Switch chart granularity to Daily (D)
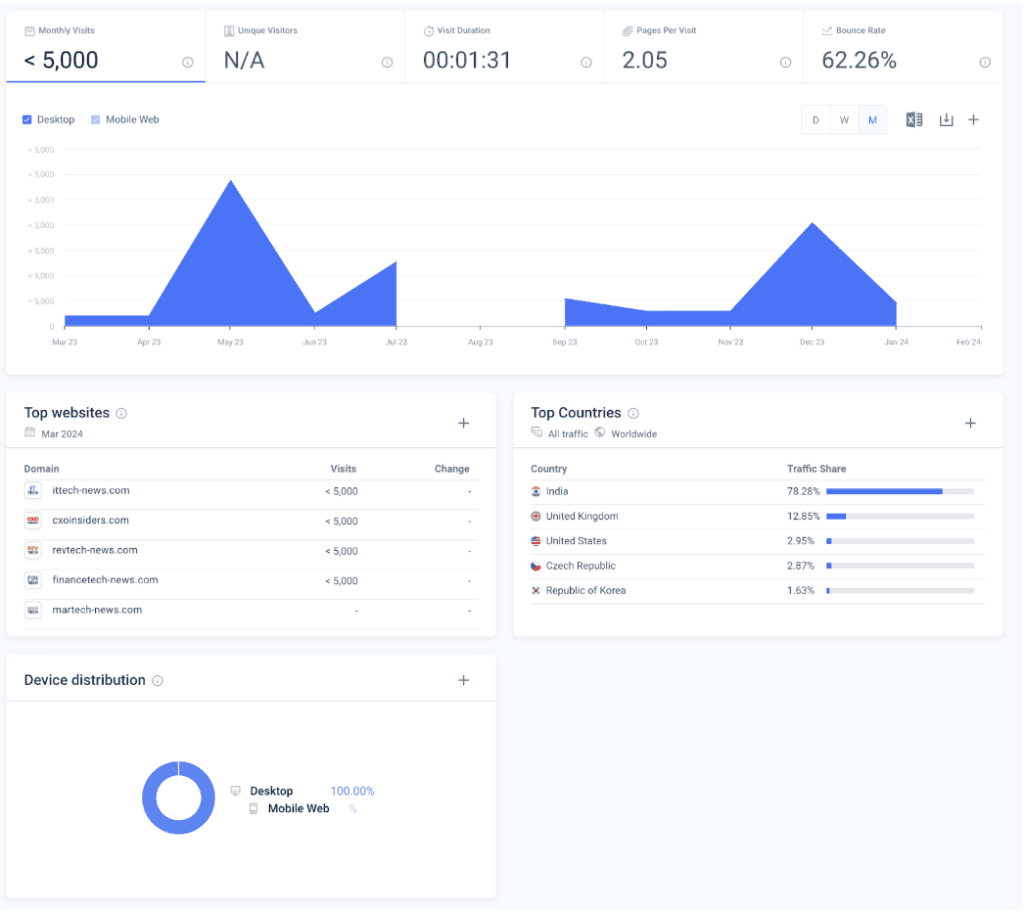This screenshot has width=1024, height=912. click(816, 120)
